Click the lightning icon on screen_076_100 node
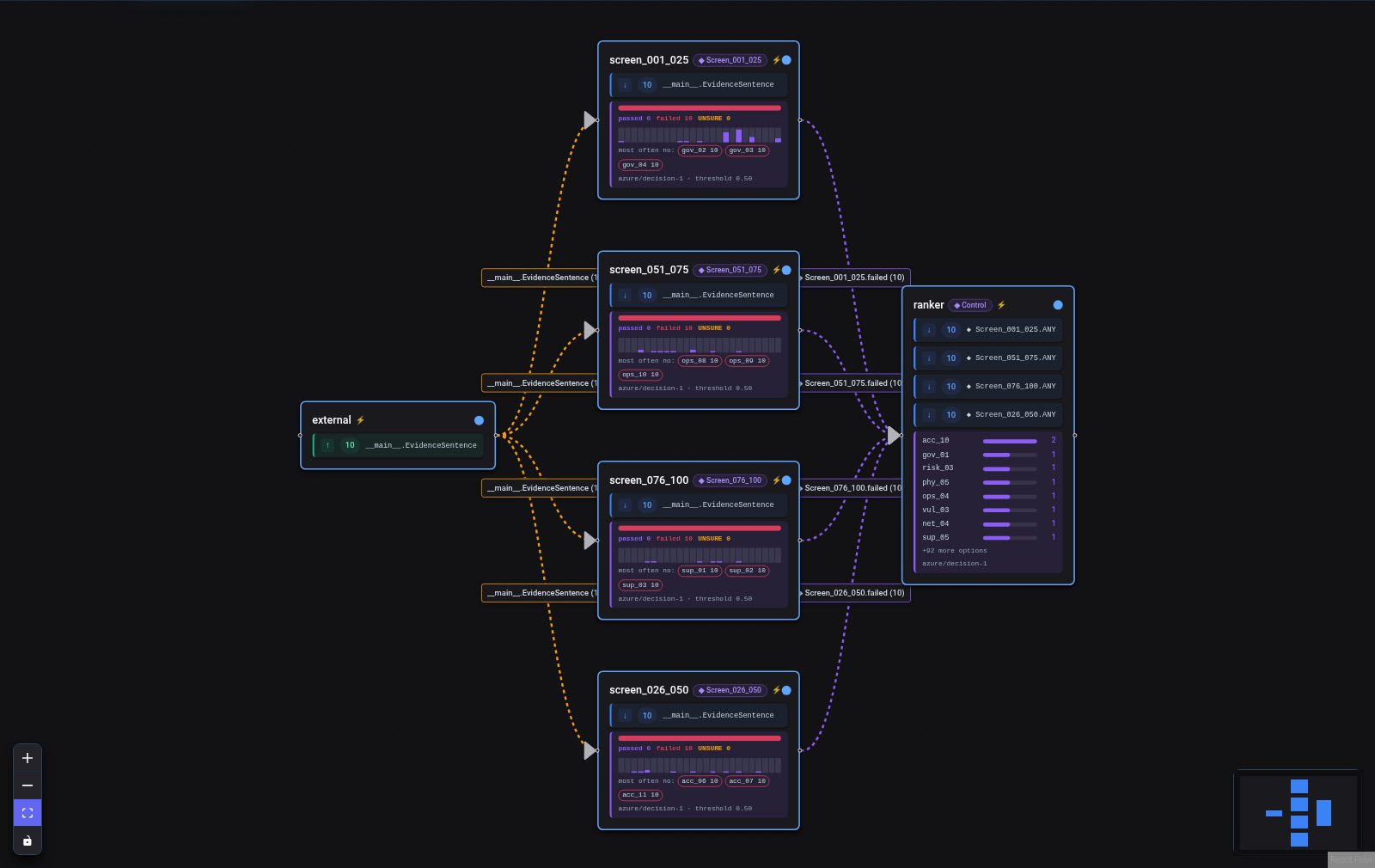Viewport: 1375px width, 868px height. point(776,480)
